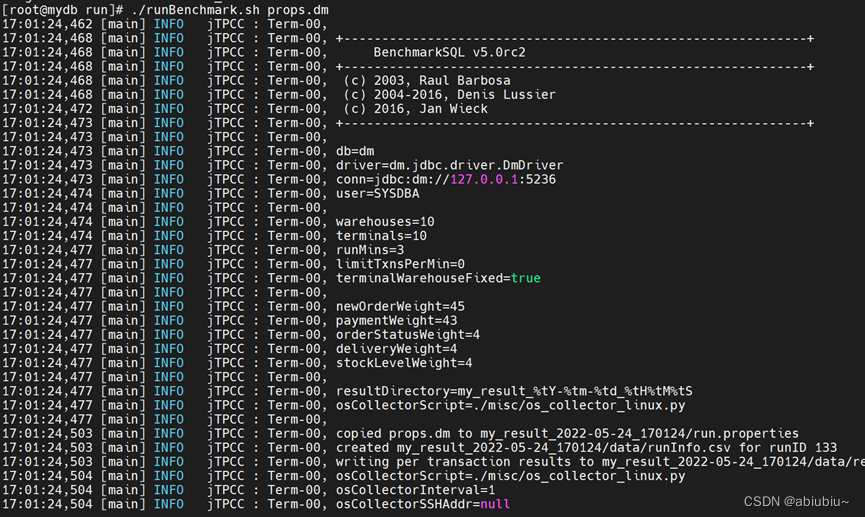Image resolution: width=865 pixels, height=517 pixels.
Task: Click the 'limitTxnsPerMin=0' value
Action: click(x=401, y=264)
